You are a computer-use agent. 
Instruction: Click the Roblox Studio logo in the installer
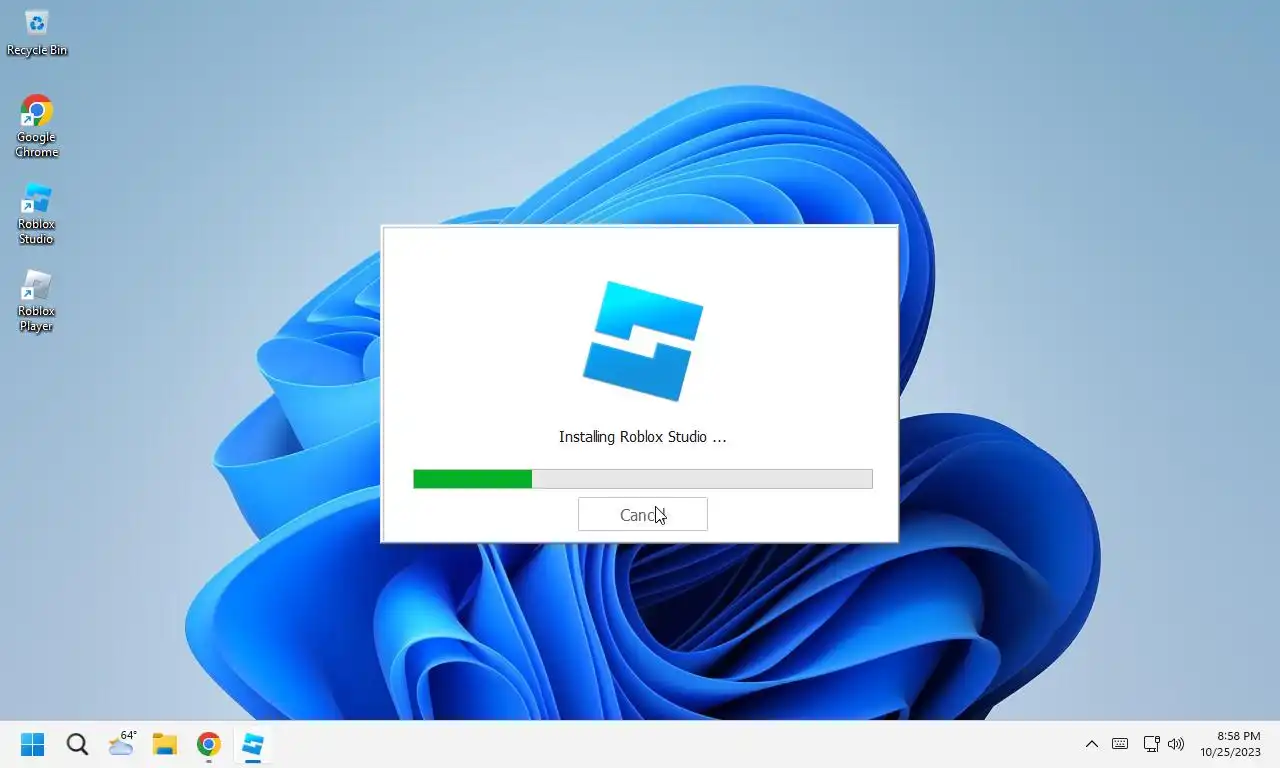coord(642,341)
